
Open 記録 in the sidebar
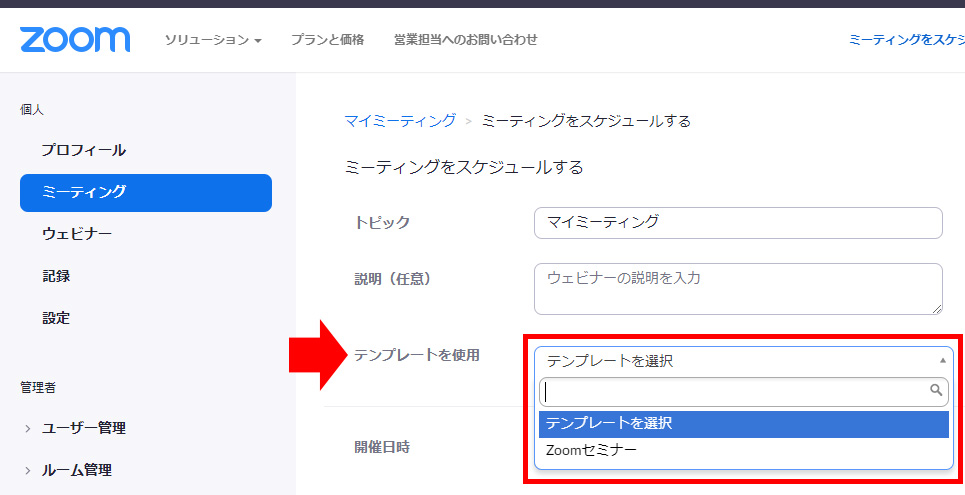point(56,276)
